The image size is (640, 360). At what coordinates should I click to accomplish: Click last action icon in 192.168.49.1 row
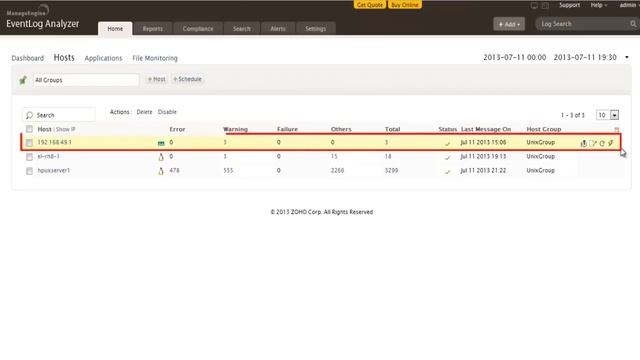tap(611, 143)
